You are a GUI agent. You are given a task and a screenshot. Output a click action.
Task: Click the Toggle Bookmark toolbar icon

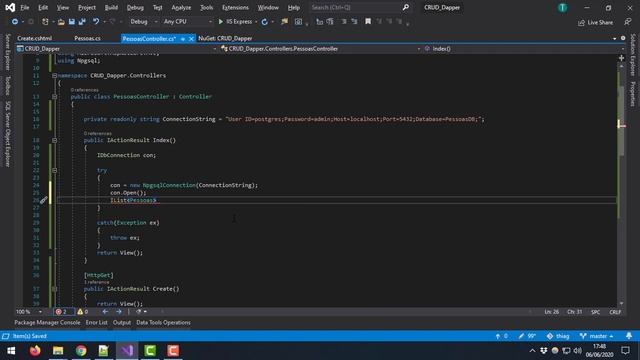click(368, 22)
